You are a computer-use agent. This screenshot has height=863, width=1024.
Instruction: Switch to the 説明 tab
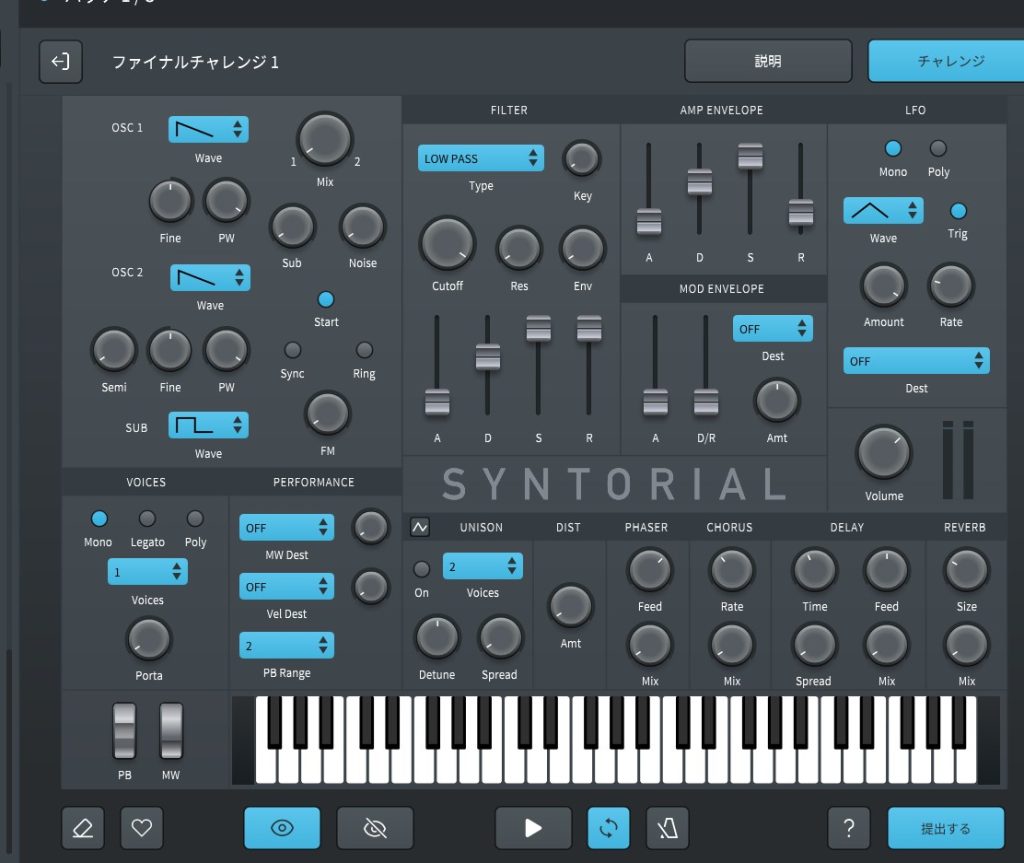767,61
